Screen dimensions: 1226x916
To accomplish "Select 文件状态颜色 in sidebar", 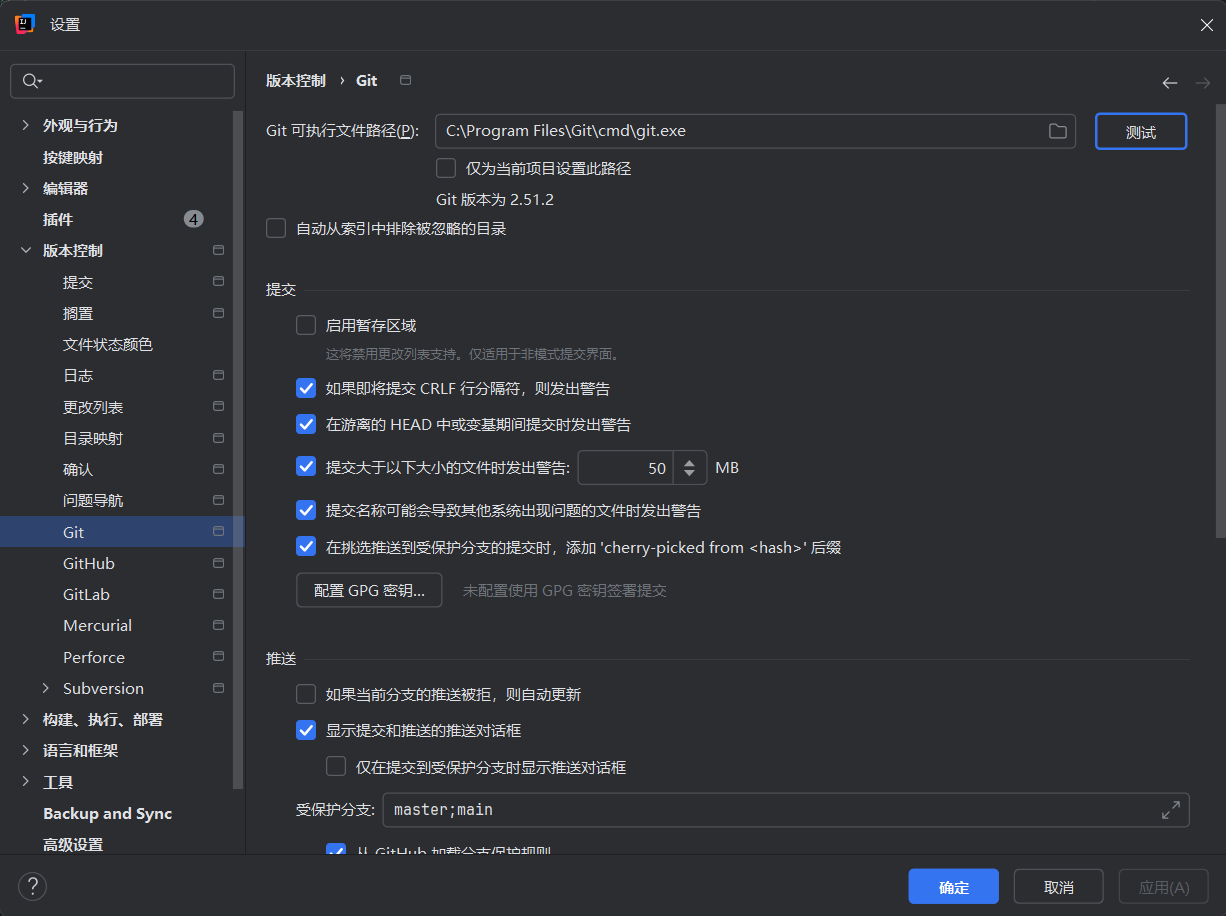I will 108,344.
